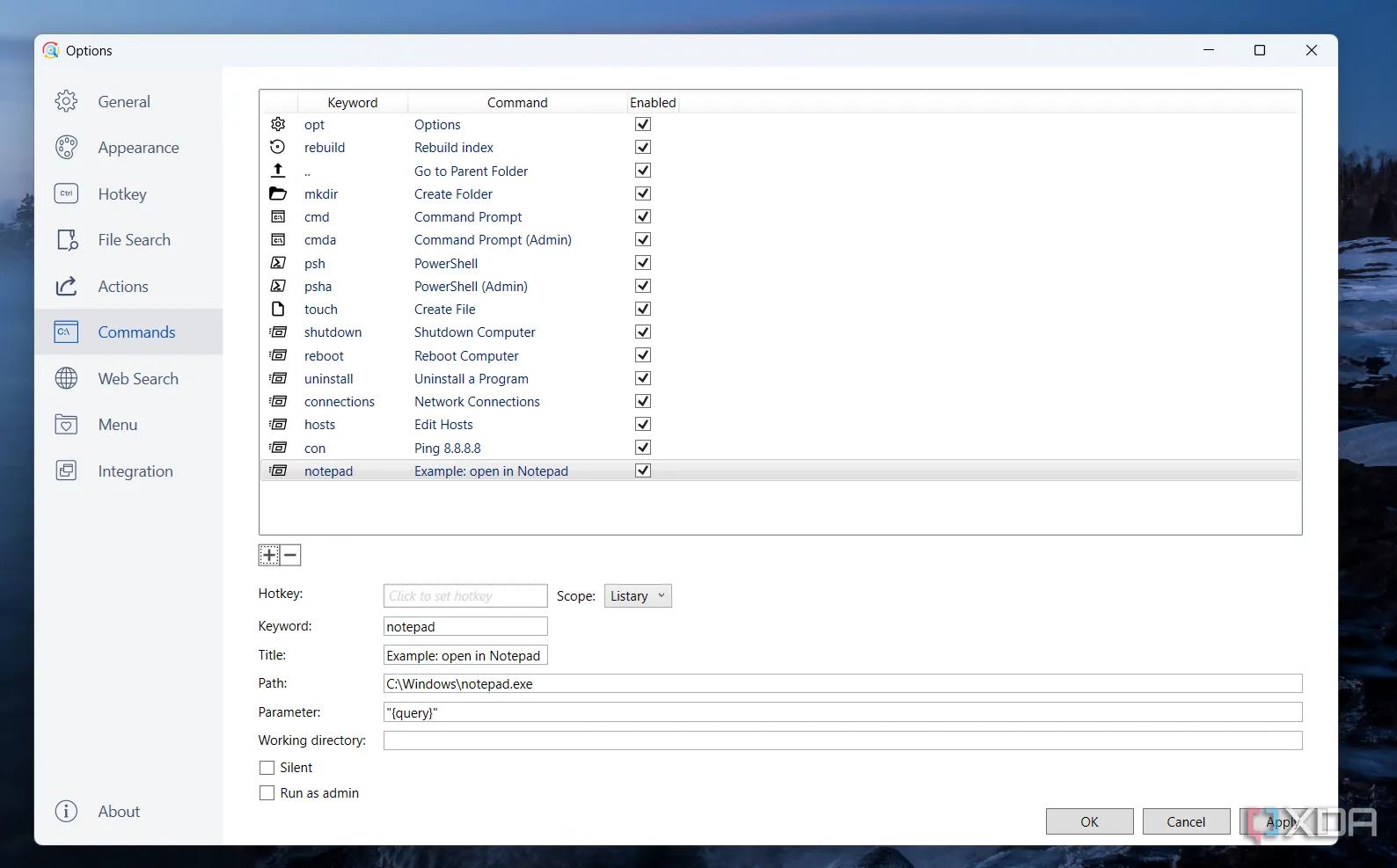
Task: Click the gear icon of opt row
Action: 278,124
